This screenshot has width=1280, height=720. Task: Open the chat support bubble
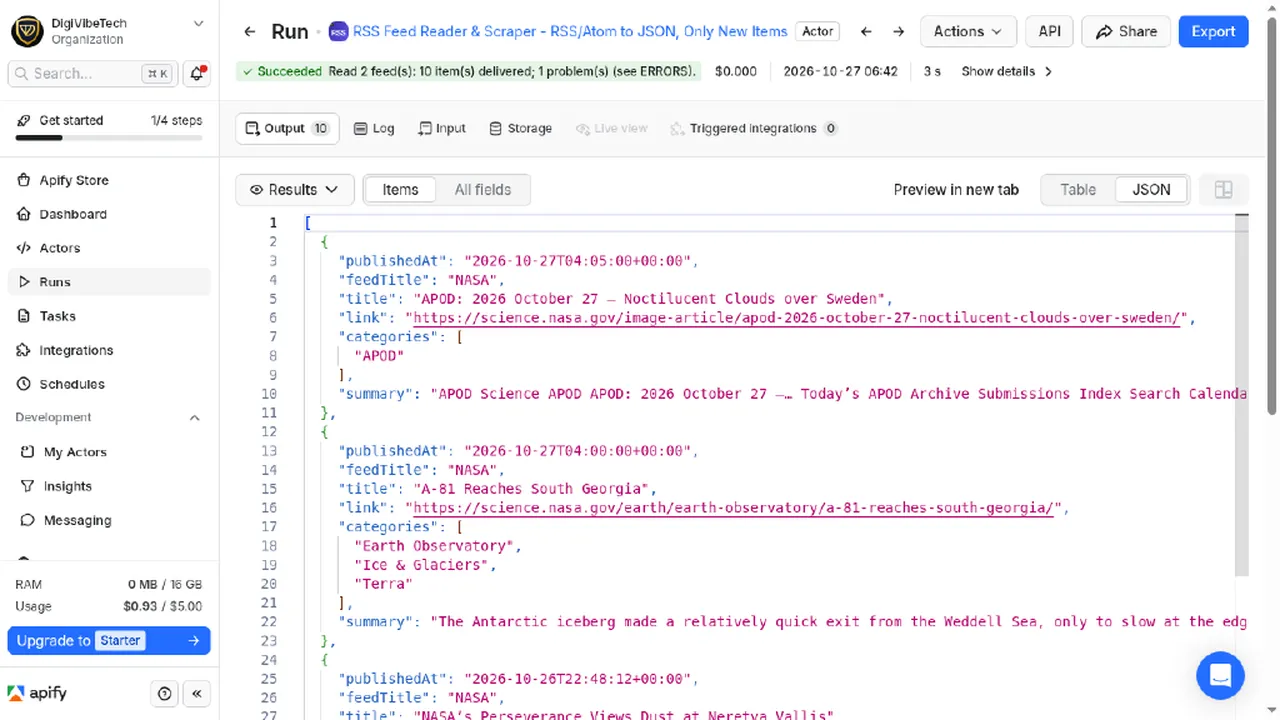1220,675
